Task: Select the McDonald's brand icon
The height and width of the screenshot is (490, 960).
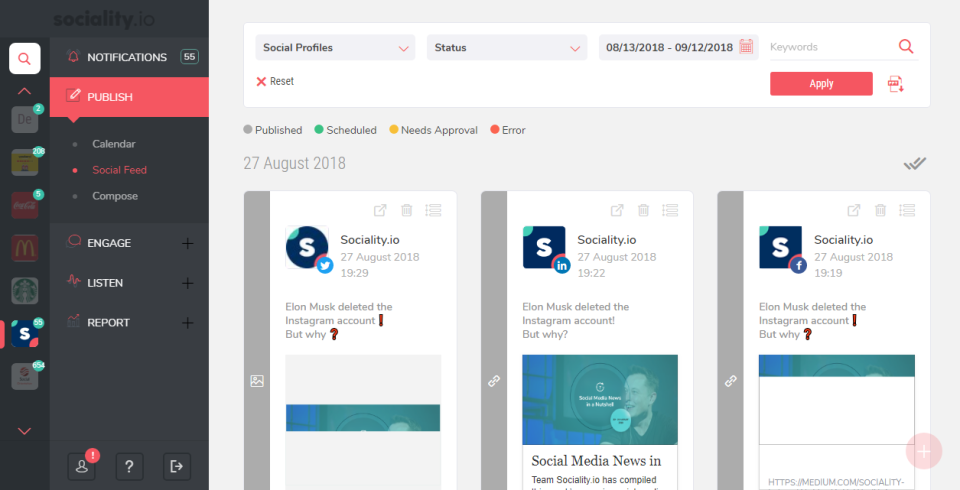Action: 25,248
